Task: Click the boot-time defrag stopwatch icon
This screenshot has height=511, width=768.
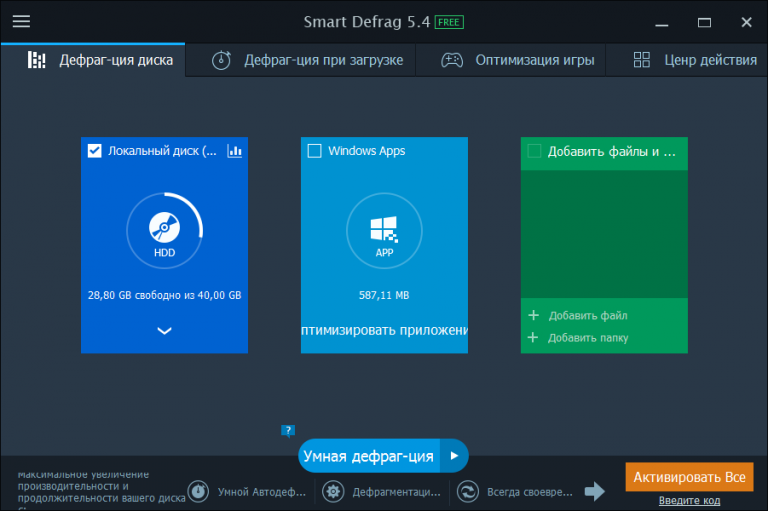Action: pyautogui.click(x=221, y=60)
